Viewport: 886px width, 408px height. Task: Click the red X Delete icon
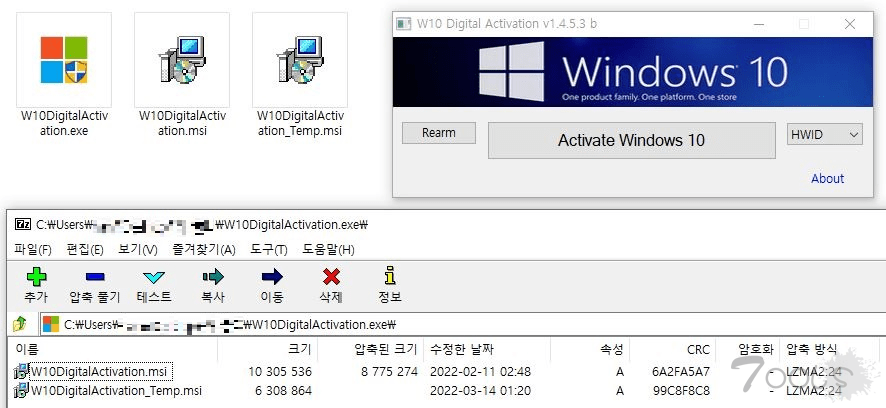tap(330, 278)
